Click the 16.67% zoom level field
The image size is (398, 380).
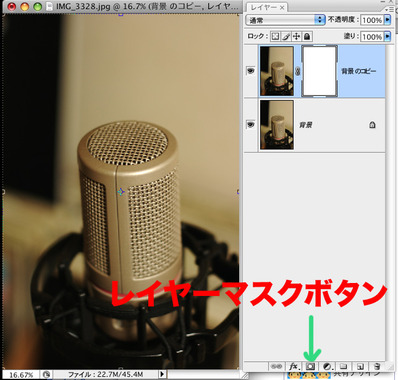click(x=21, y=374)
